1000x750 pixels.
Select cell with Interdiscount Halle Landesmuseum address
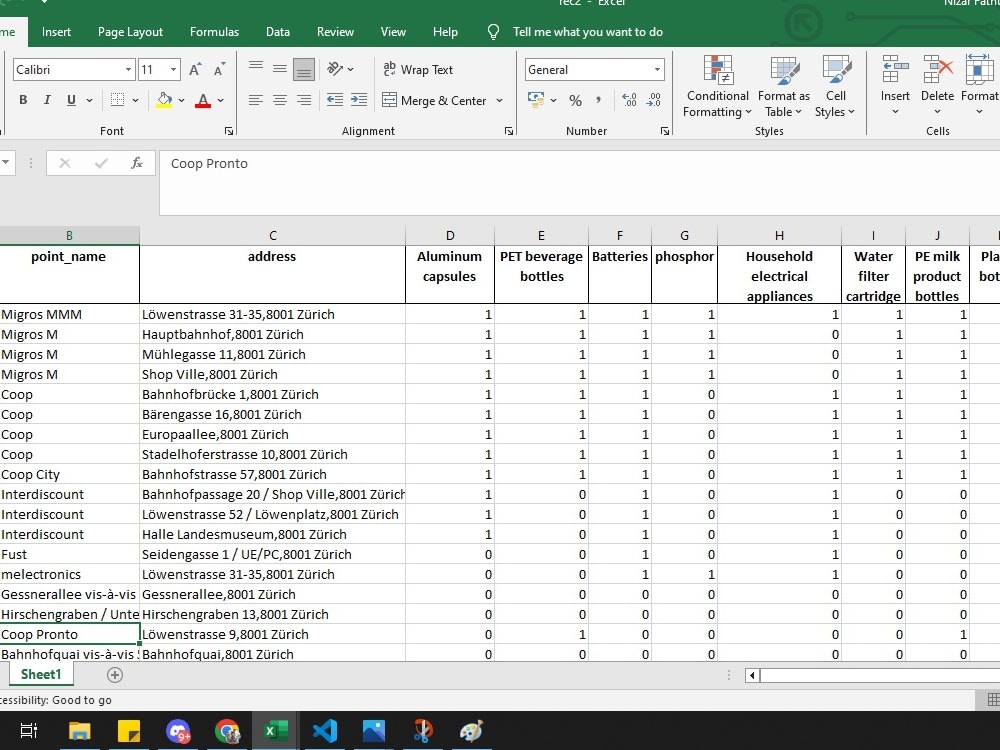[x=272, y=534]
